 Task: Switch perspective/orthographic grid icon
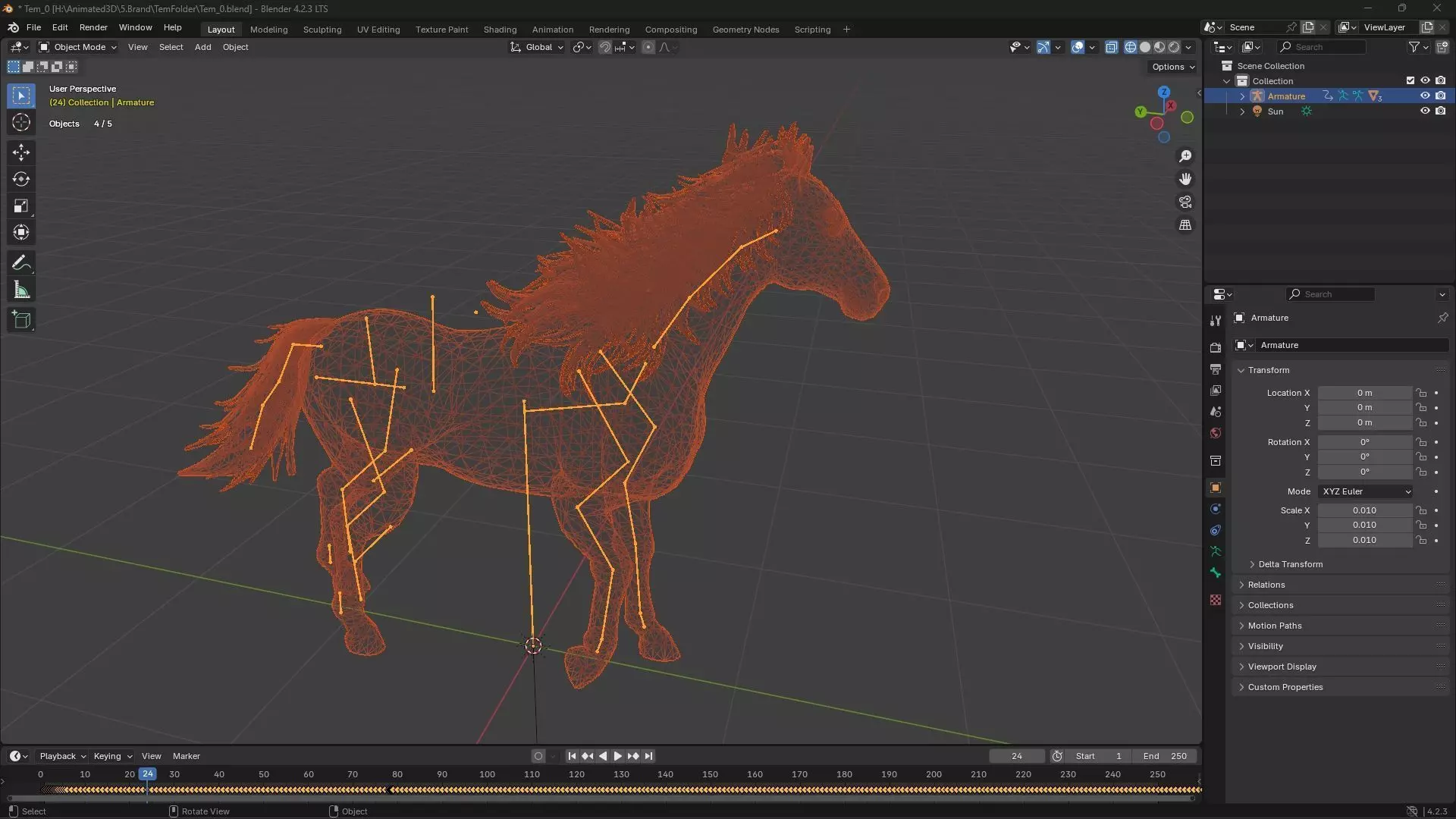pyautogui.click(x=1185, y=225)
